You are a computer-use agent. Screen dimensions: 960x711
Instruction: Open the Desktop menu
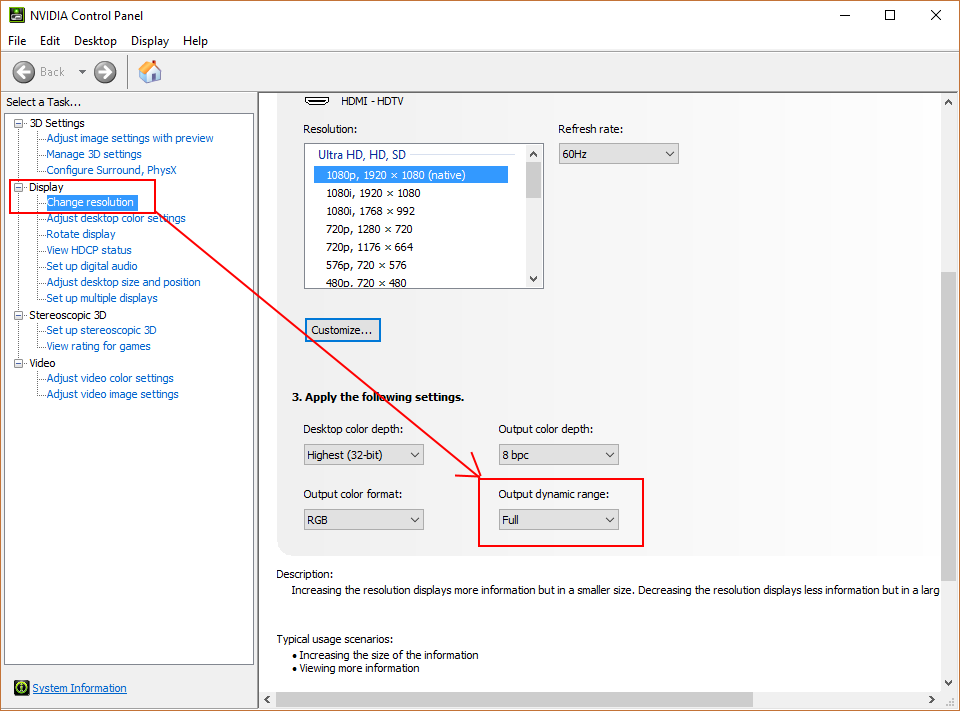(95, 41)
